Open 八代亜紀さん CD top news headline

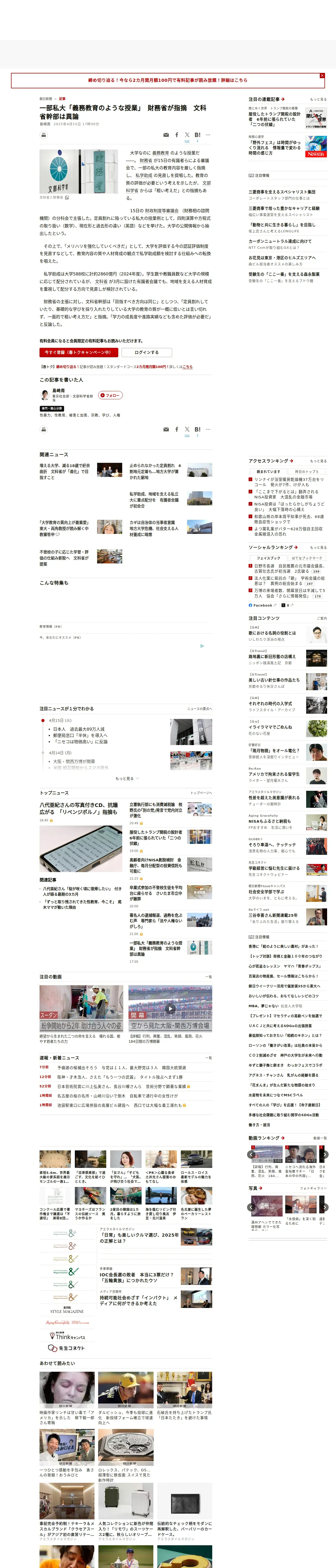(79, 808)
